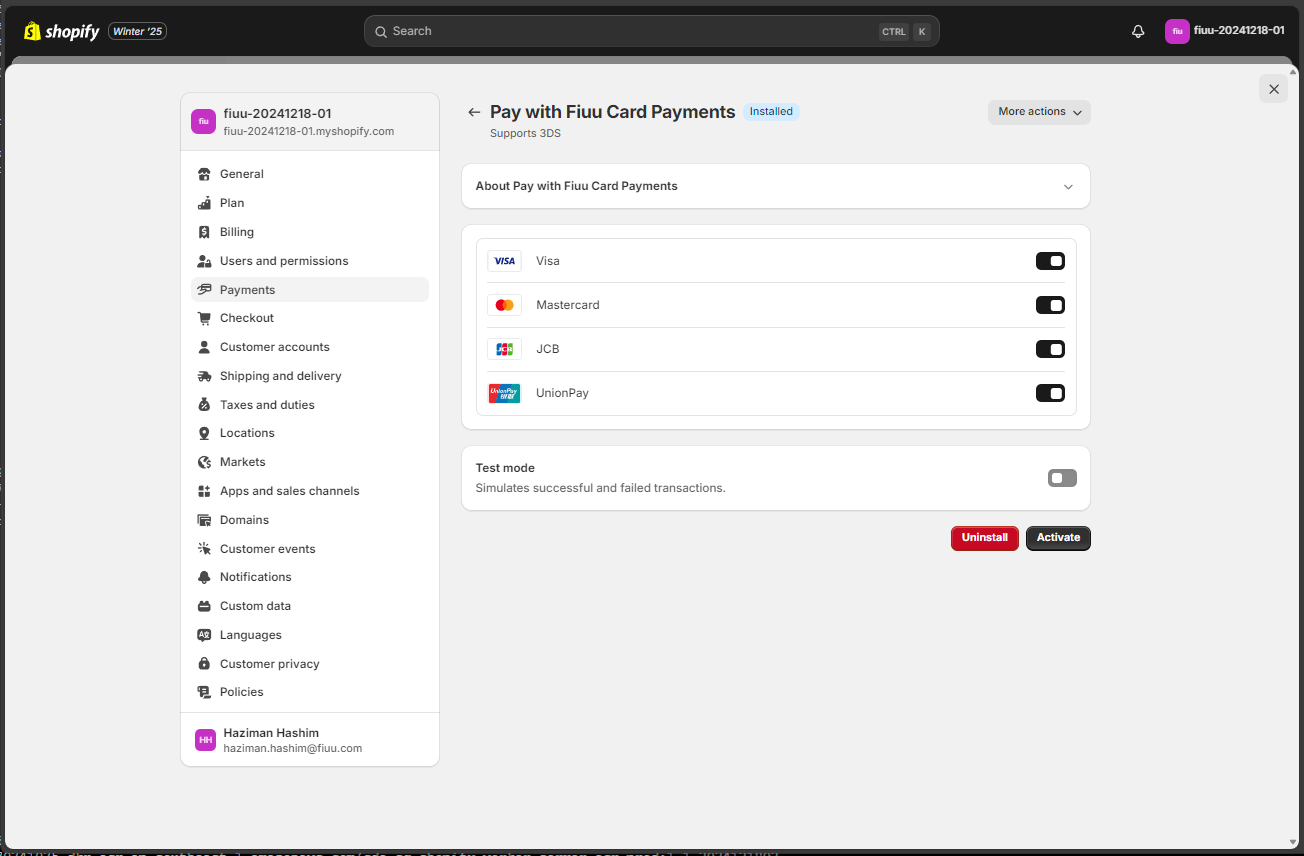Click the Mastercard logo

[504, 305]
